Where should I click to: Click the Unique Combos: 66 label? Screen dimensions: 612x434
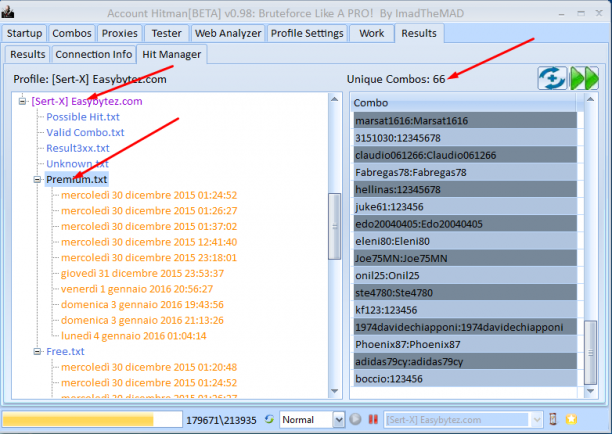pyautogui.click(x=396, y=79)
